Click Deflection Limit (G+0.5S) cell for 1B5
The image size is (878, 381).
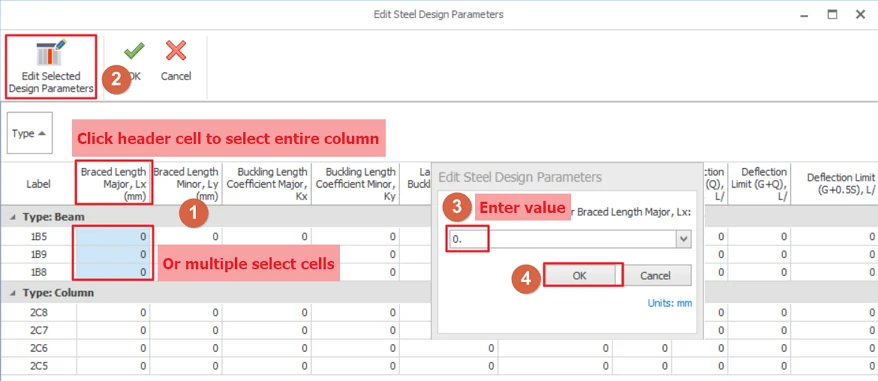tap(834, 236)
